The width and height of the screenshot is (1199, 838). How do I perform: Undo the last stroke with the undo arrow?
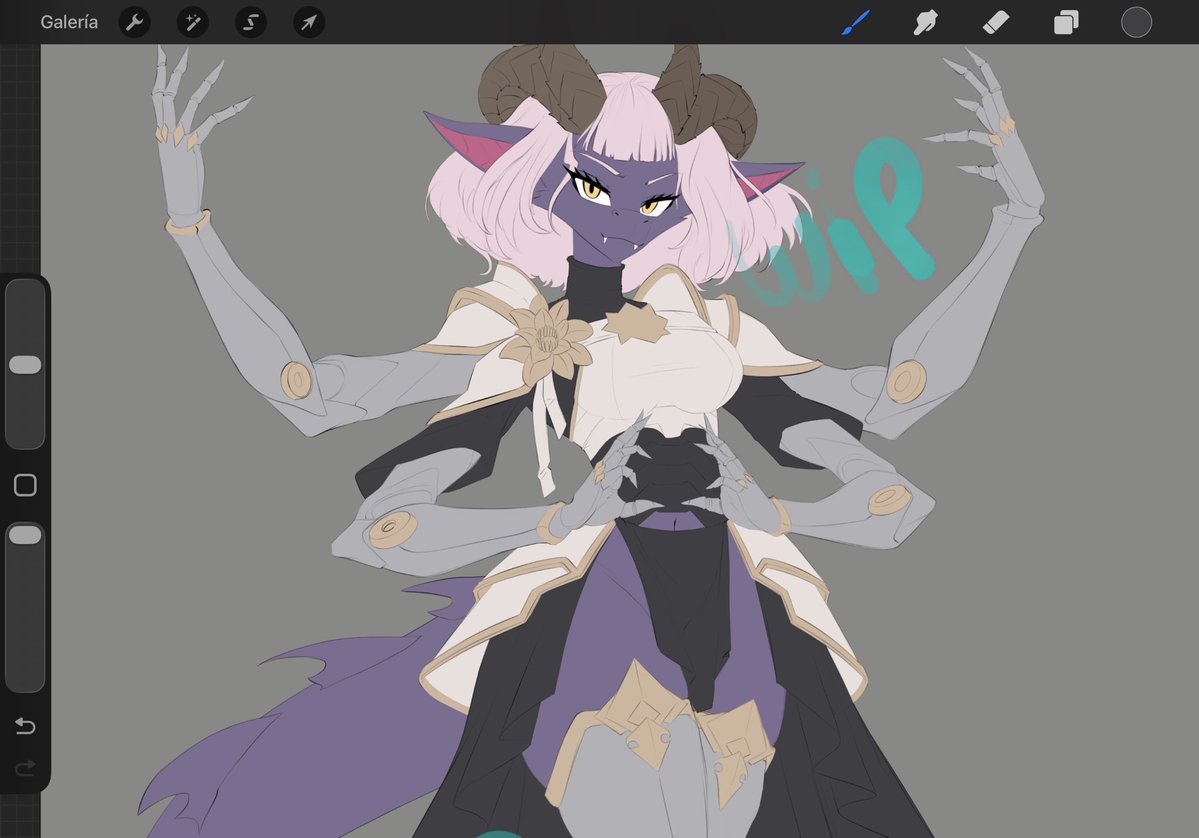(25, 726)
